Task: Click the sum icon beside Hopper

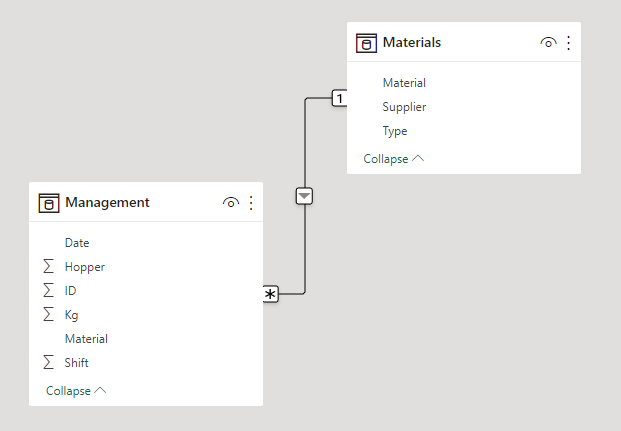Action: [x=48, y=266]
